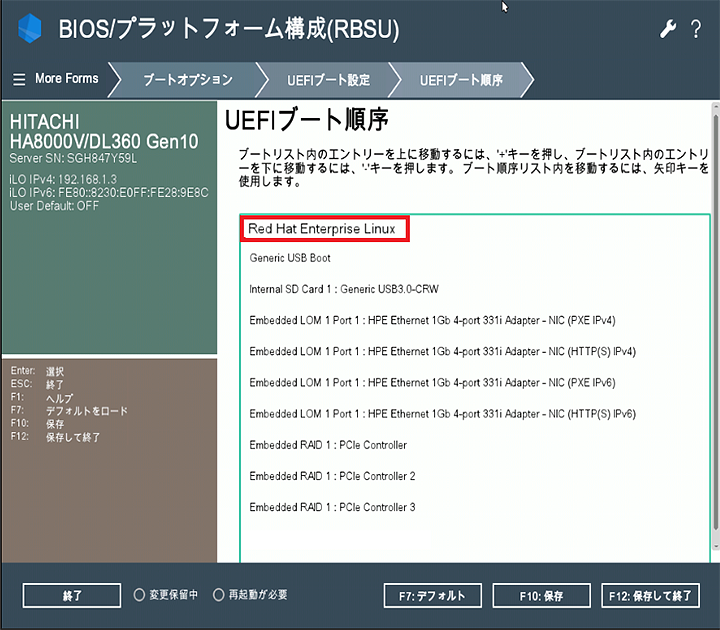Screen dimensions: 720x630
Task: Select Embedded RAID 1 : PCIe Controller entry
Action: (328, 445)
